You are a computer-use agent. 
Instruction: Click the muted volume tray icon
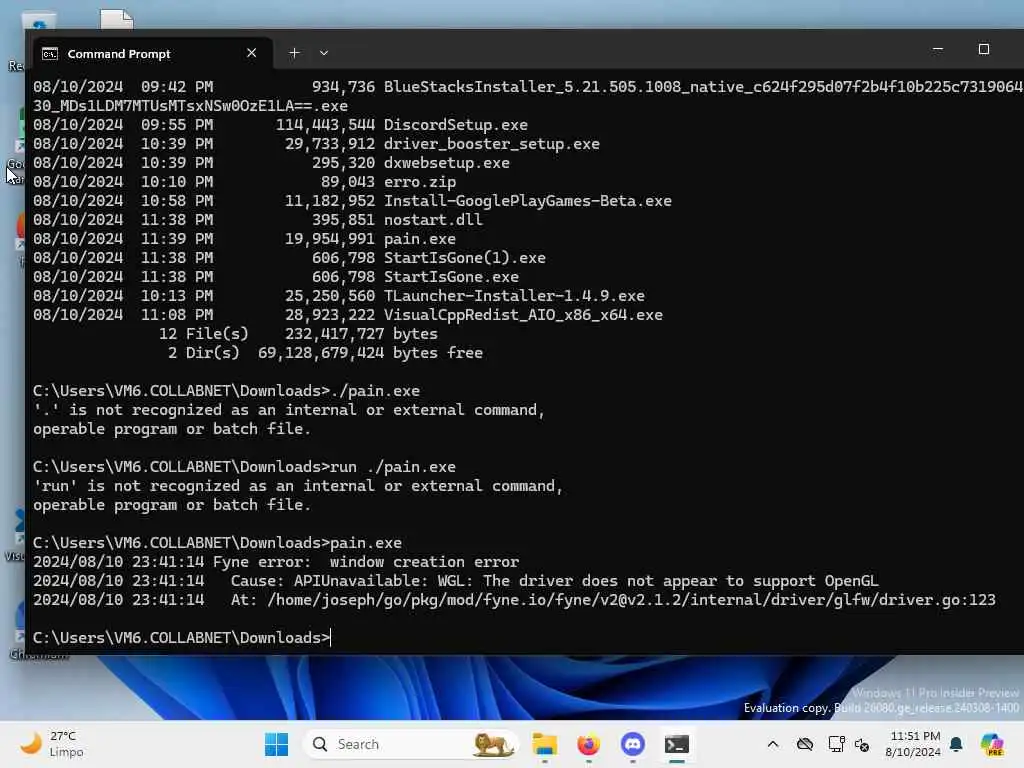(x=862, y=744)
